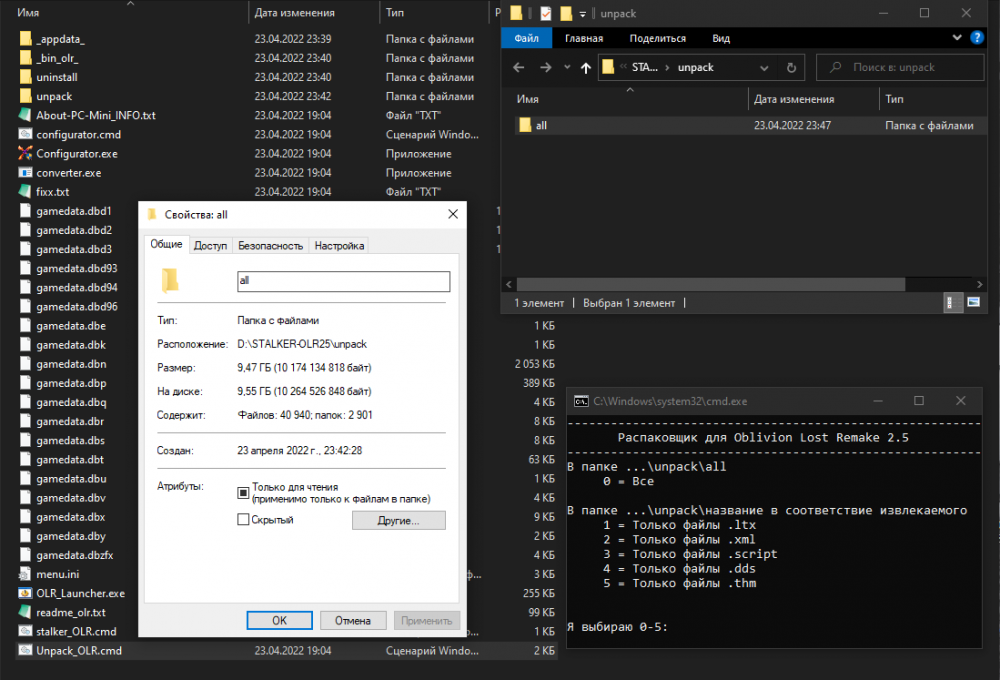This screenshot has height=680, width=1000.
Task: Switch to details view mode
Action: 953,303
